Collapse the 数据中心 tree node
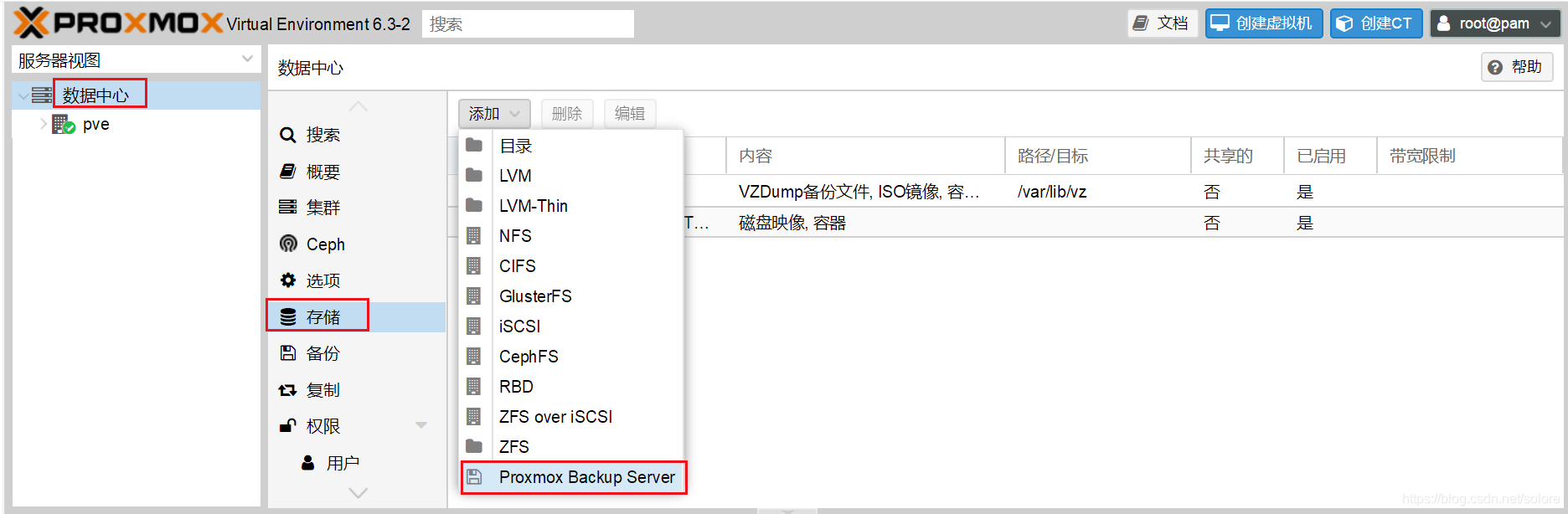1568x514 pixels. click(23, 96)
